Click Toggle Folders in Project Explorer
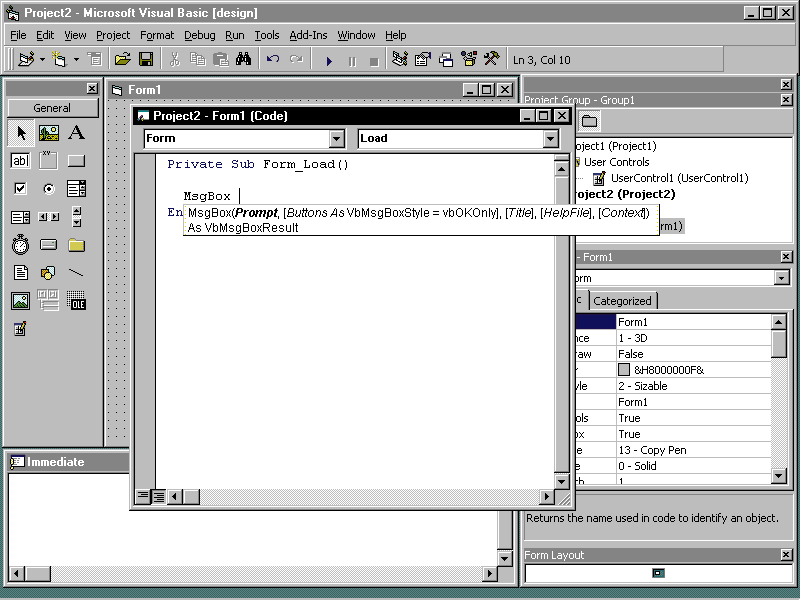800x600 pixels. click(589, 121)
